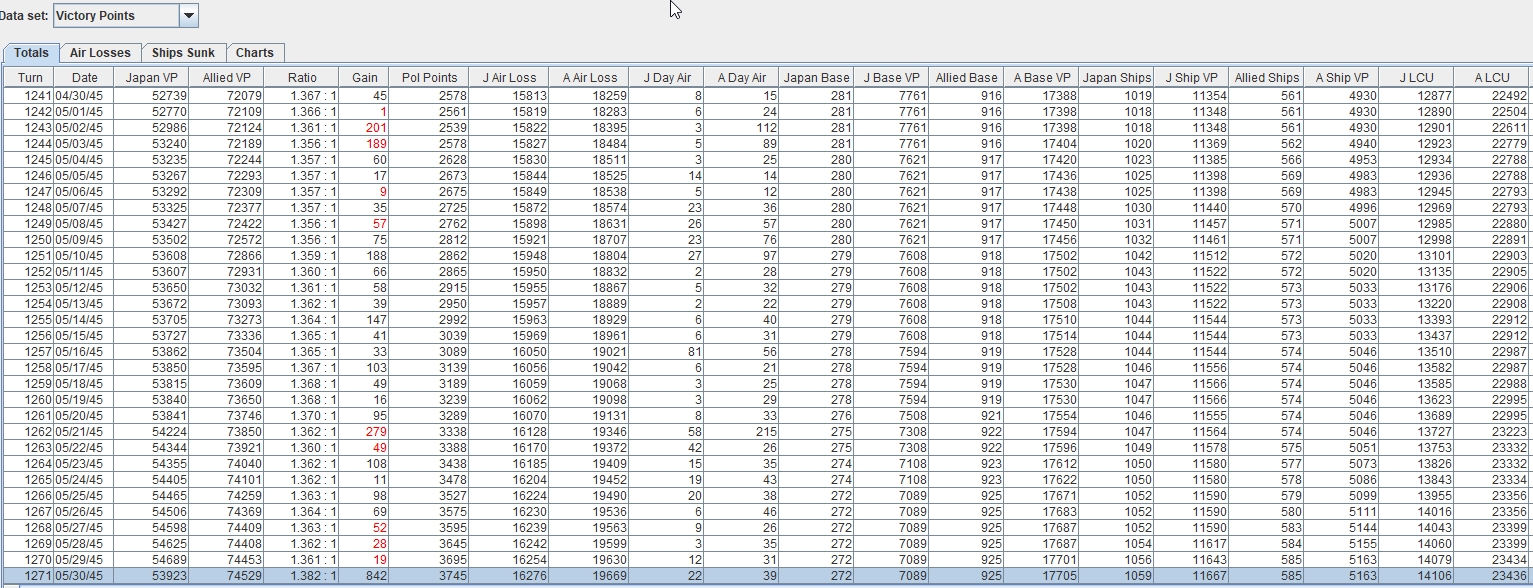Open the Ships Sunk tab
This screenshot has width=1533, height=588.
coord(183,53)
